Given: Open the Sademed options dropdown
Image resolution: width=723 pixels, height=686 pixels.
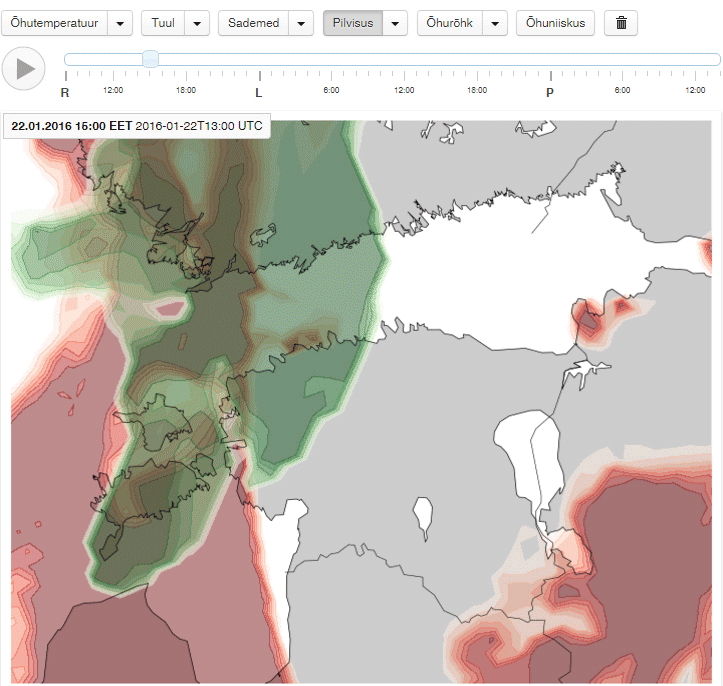Looking at the screenshot, I should click(302, 23).
